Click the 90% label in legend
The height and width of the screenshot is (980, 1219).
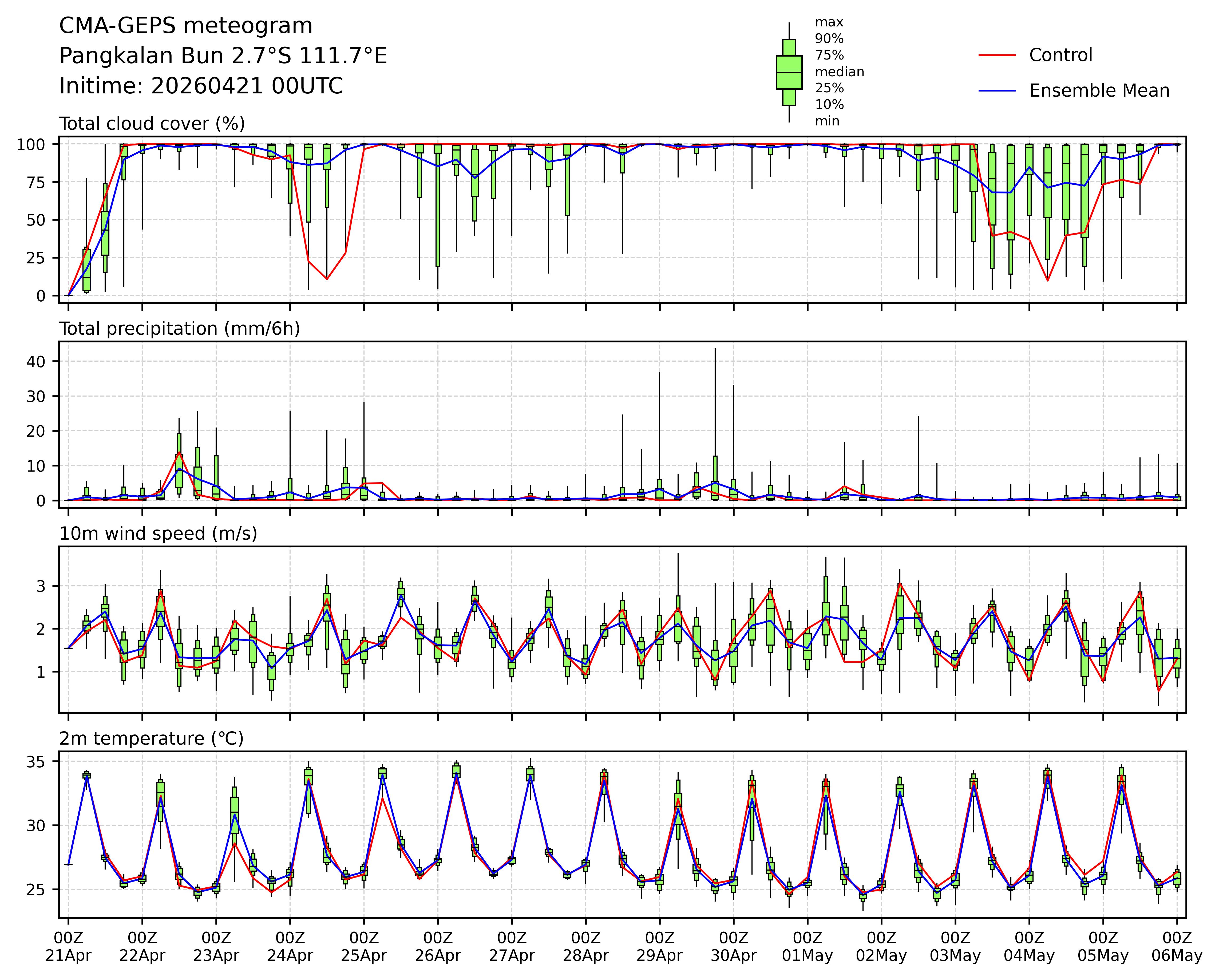829,39
